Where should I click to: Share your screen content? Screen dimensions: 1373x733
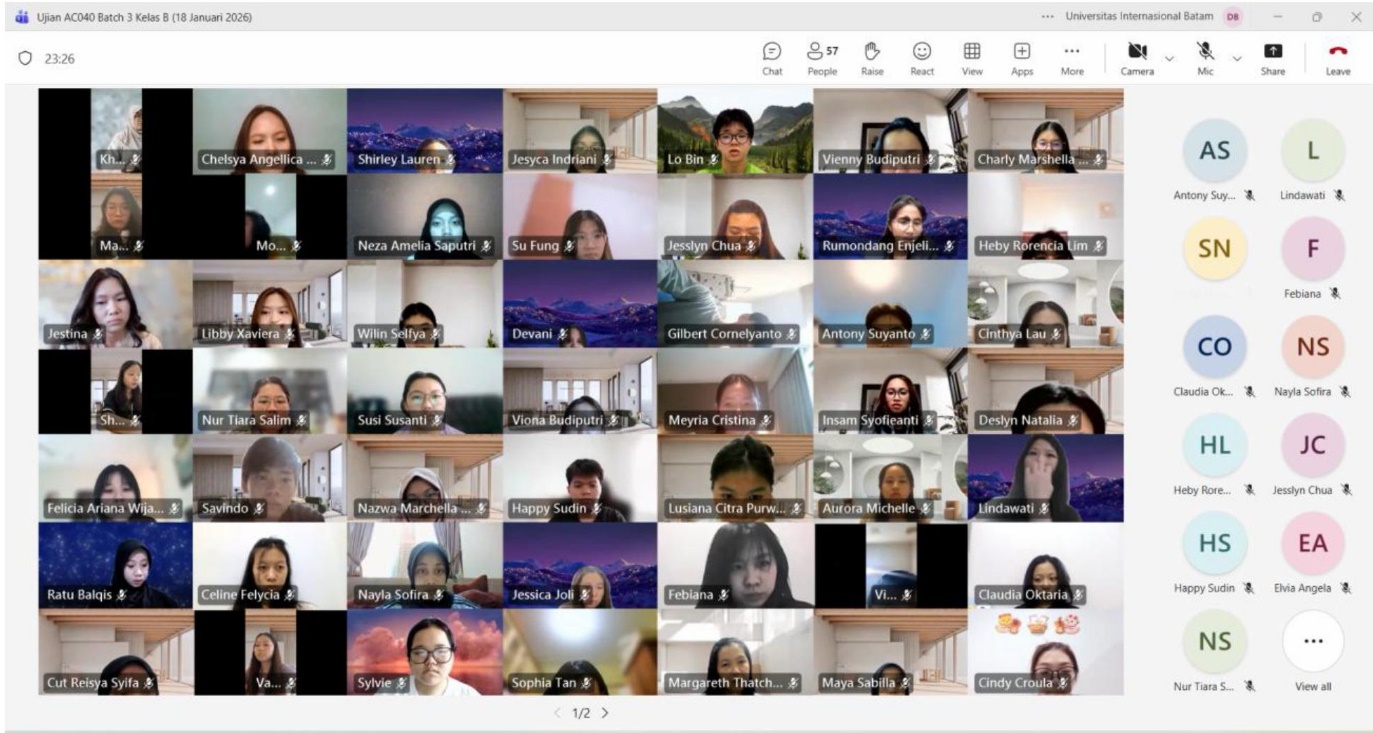pyautogui.click(x=1273, y=58)
